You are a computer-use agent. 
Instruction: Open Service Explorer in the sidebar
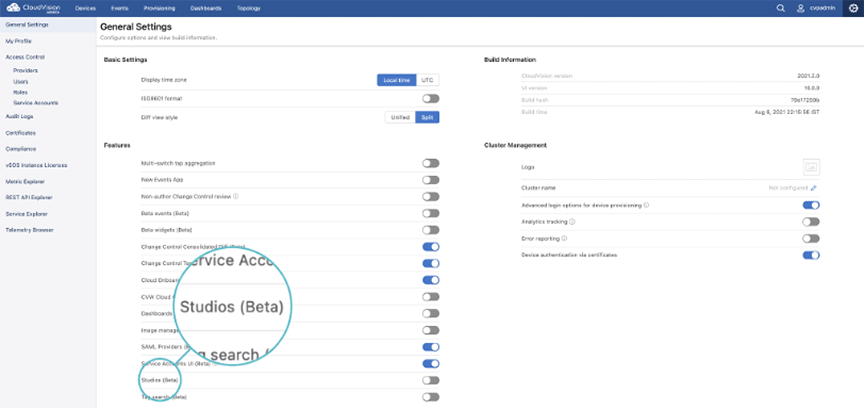[x=26, y=214]
